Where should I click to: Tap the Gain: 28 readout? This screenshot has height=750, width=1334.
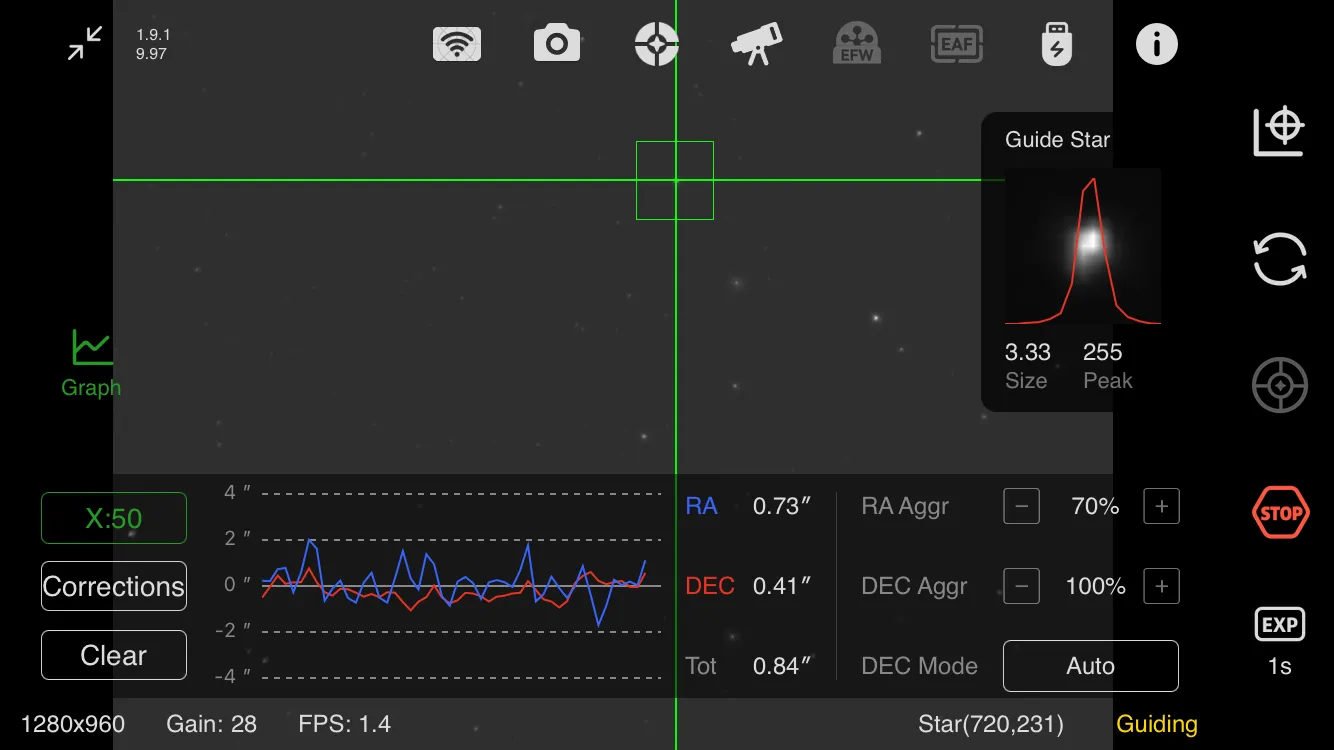coord(211,724)
